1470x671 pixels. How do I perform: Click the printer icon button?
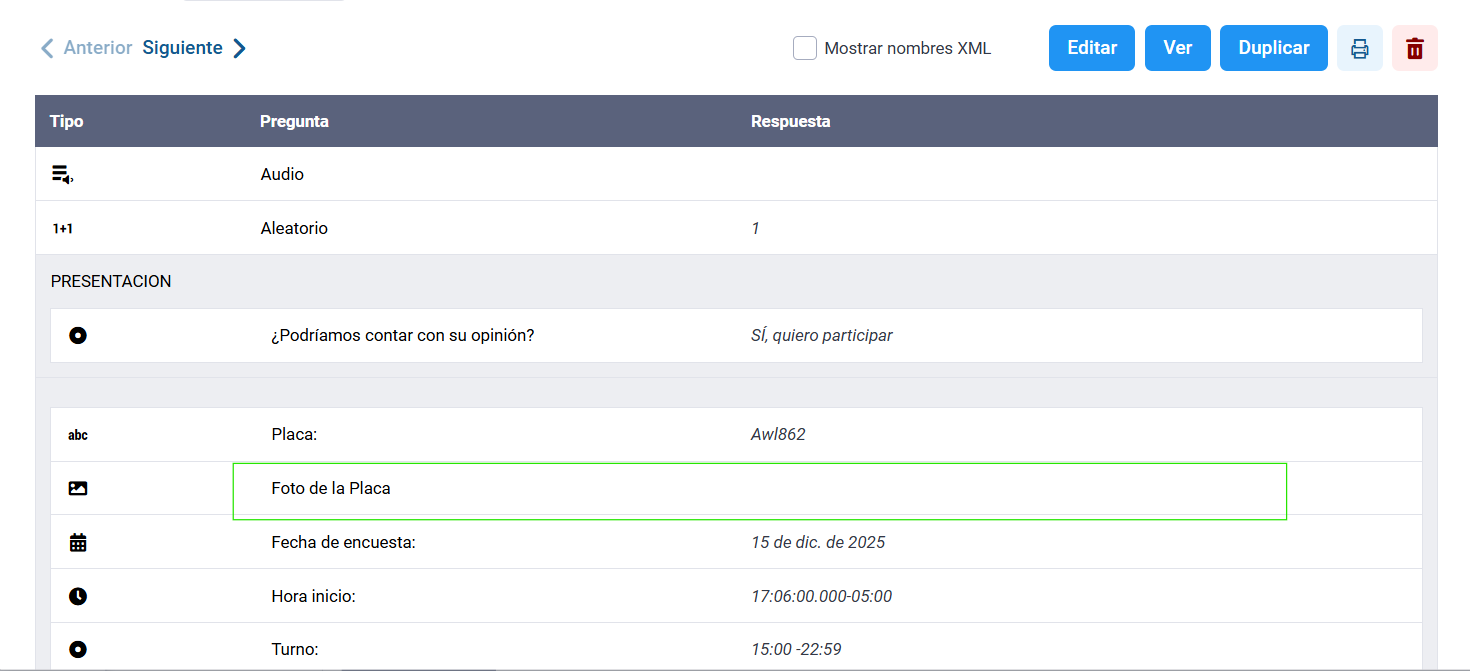pyautogui.click(x=1359, y=48)
